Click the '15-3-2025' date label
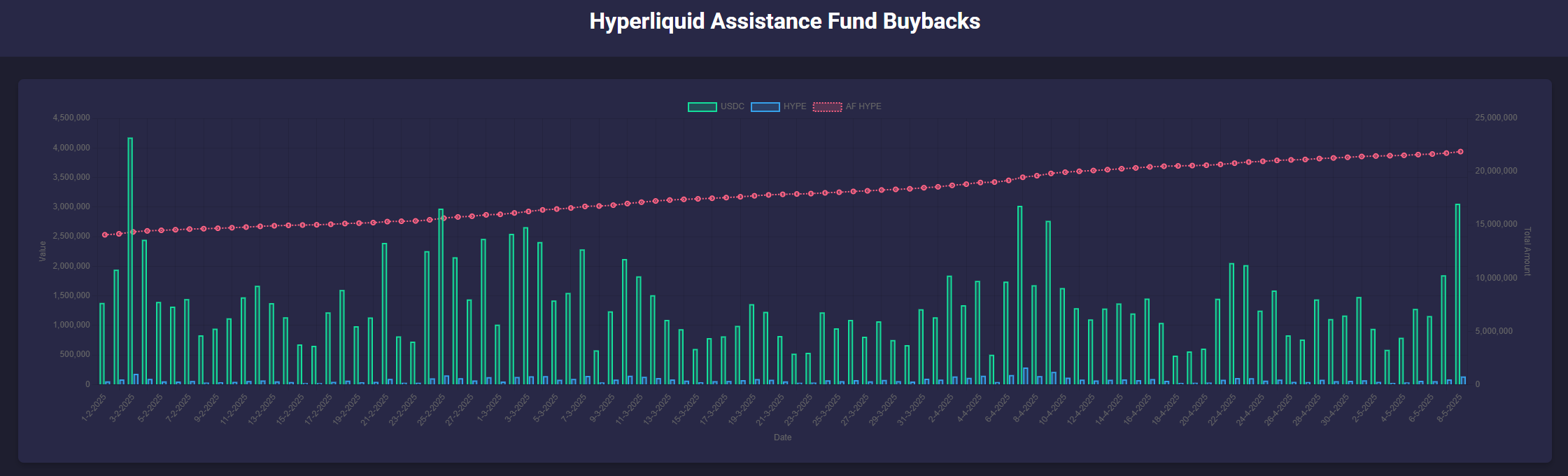 (686, 409)
